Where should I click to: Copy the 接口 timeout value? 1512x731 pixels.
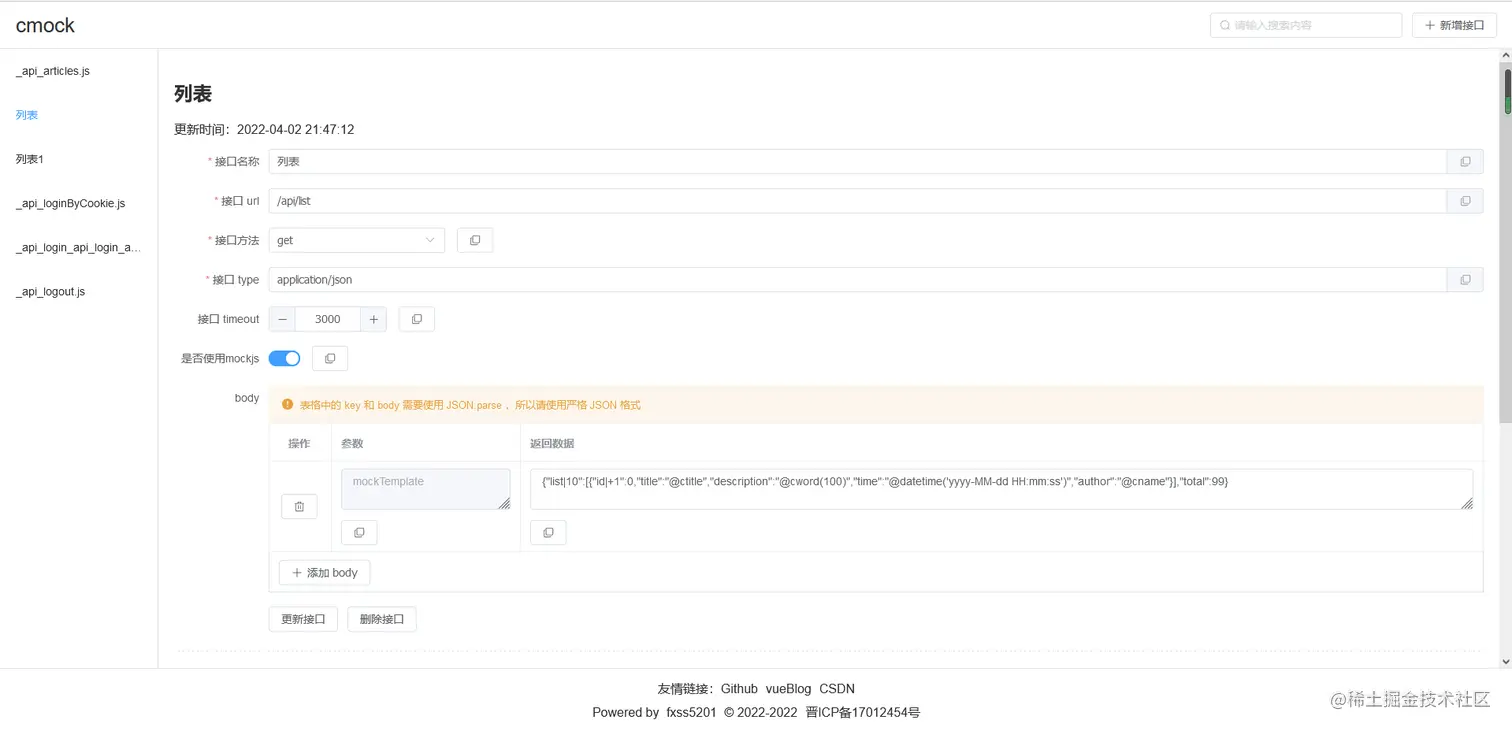click(417, 319)
